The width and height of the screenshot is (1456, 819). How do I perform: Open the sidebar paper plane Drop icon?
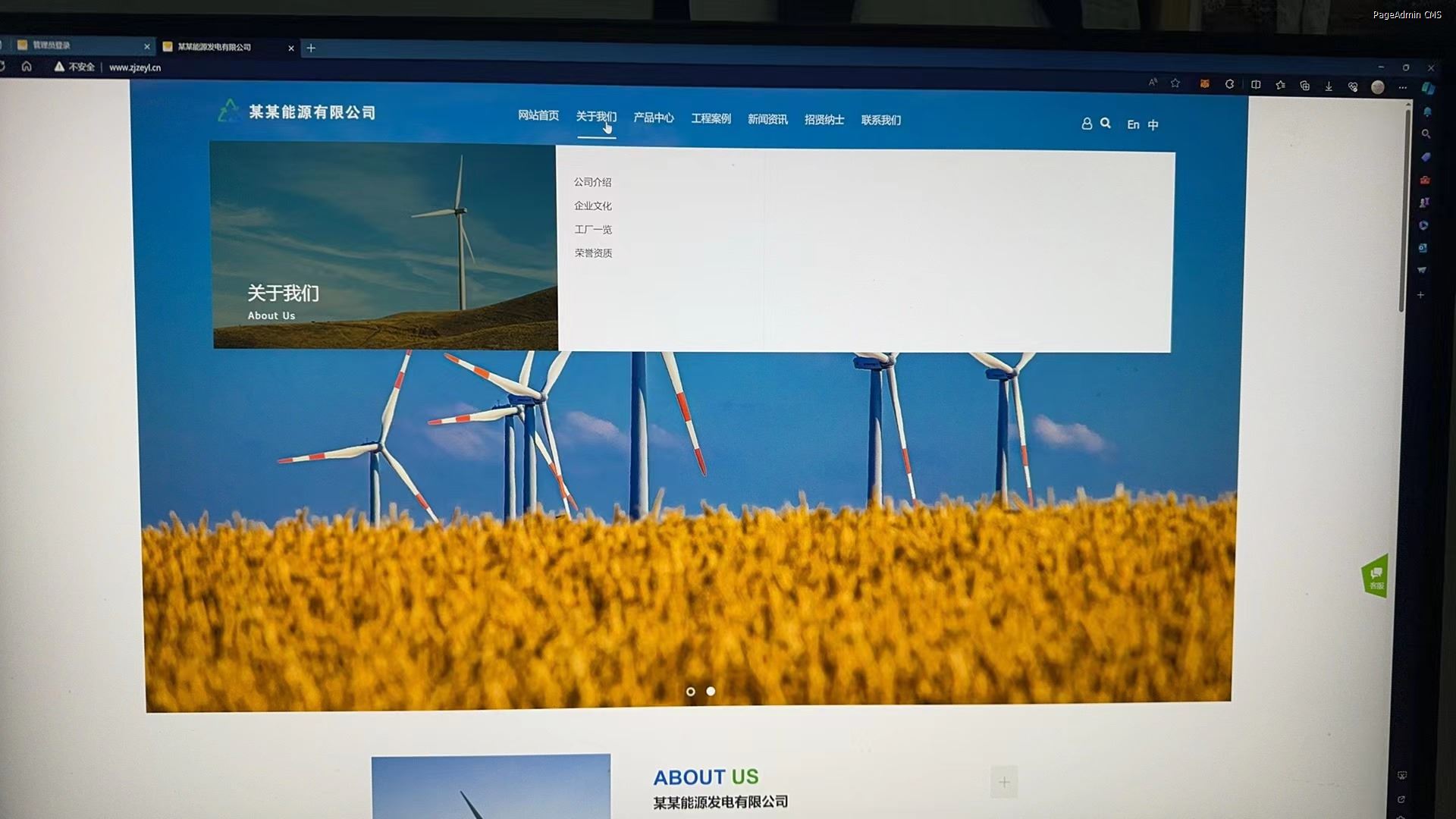pyautogui.click(x=1422, y=271)
